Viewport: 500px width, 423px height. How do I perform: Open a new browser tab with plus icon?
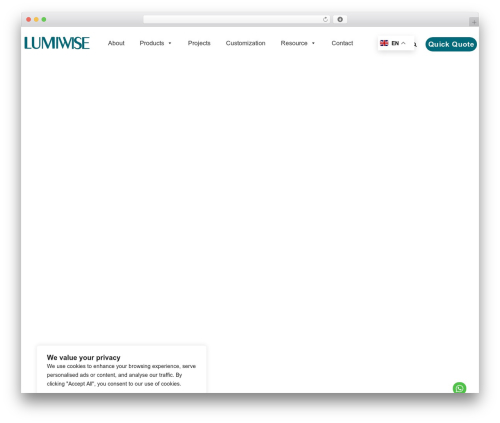pos(474,22)
